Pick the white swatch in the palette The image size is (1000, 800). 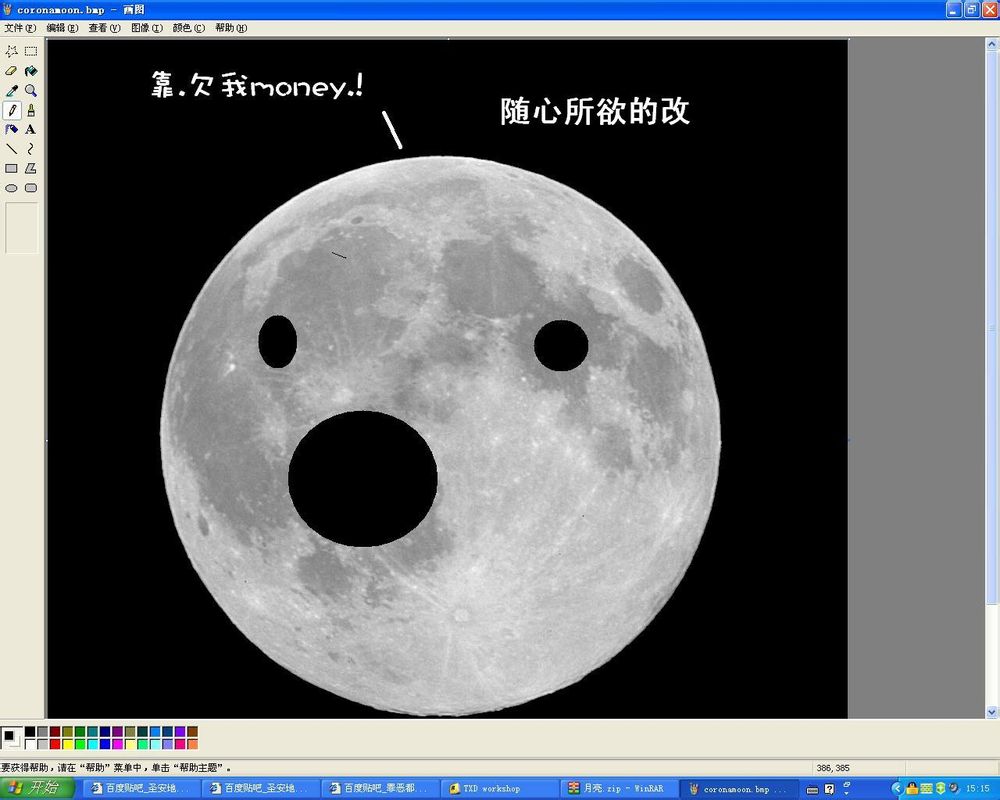point(30,744)
